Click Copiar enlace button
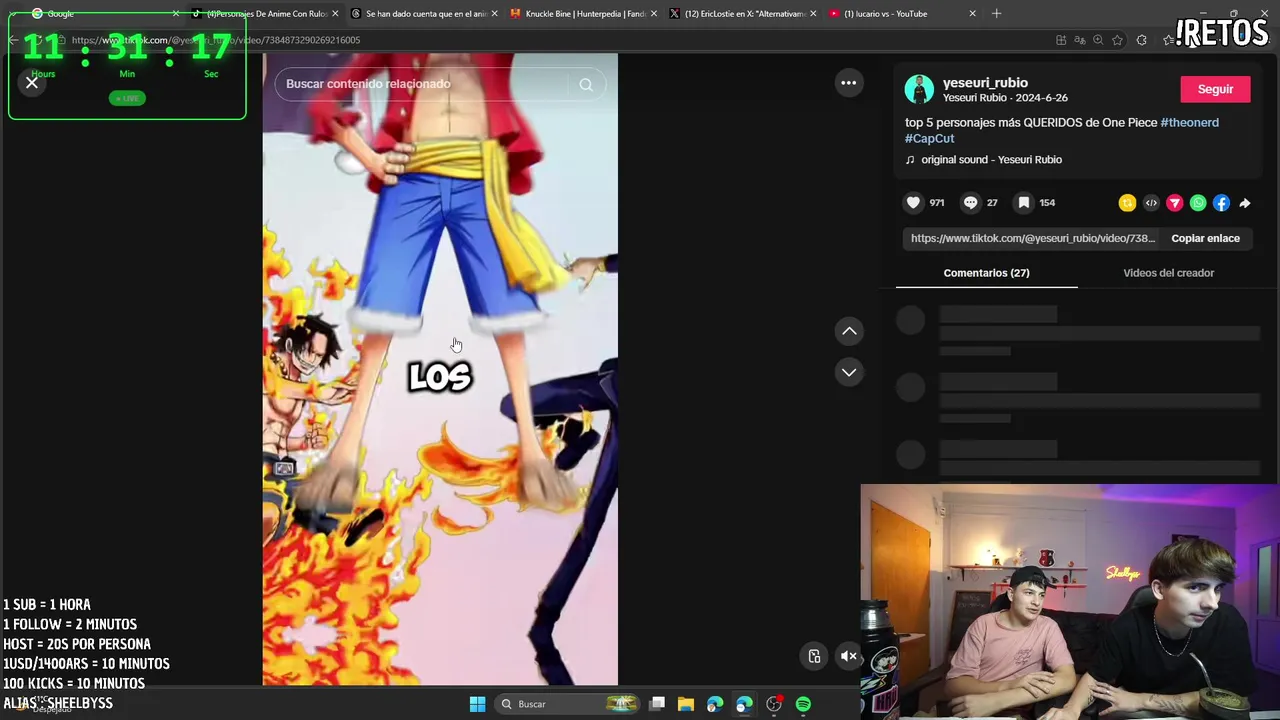 [1205, 238]
